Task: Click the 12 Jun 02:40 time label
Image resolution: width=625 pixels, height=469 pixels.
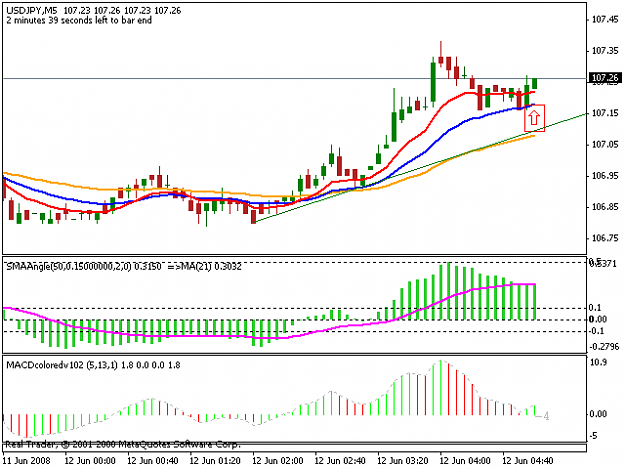Action: click(340, 461)
